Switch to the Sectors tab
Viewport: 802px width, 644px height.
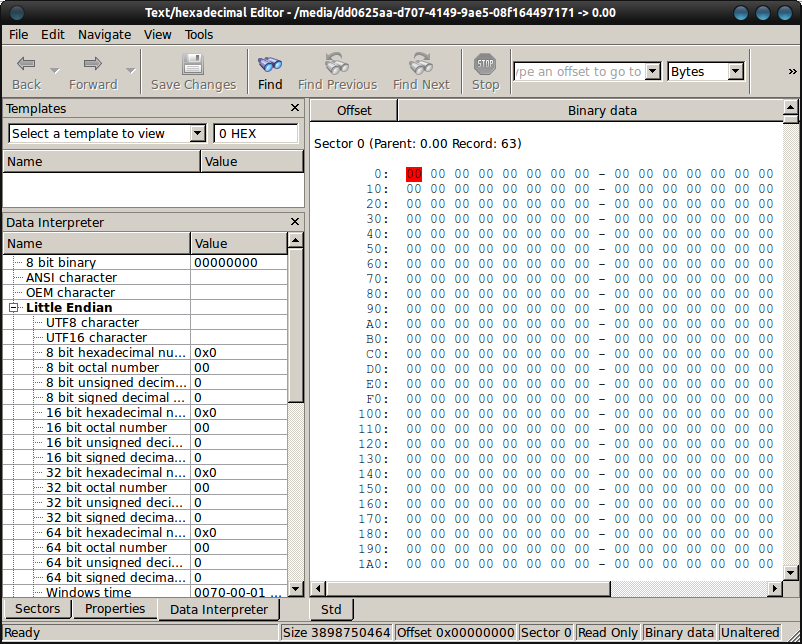pos(37,609)
